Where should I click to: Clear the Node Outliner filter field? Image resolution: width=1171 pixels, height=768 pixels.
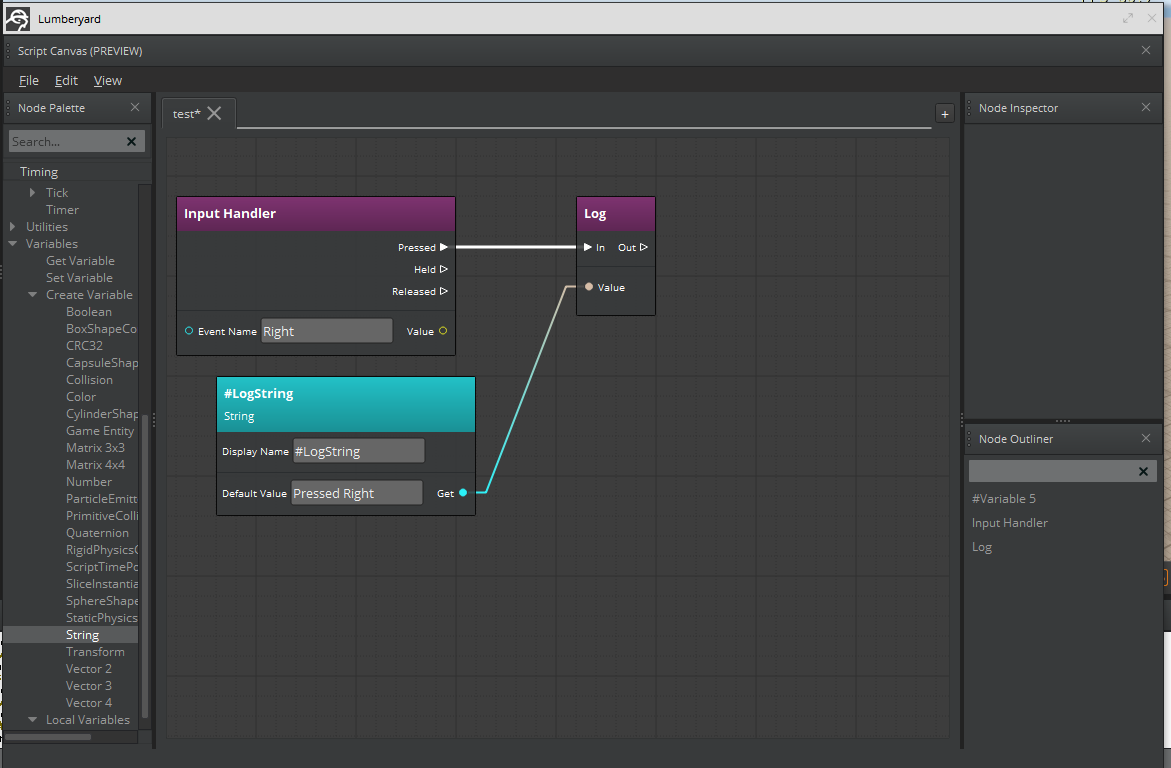1143,471
